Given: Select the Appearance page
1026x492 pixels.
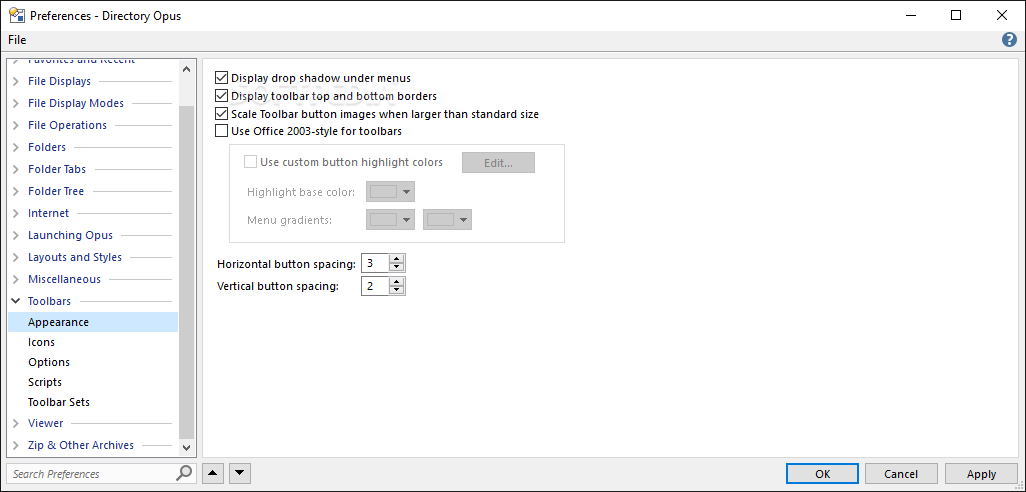Looking at the screenshot, I should point(92,322).
